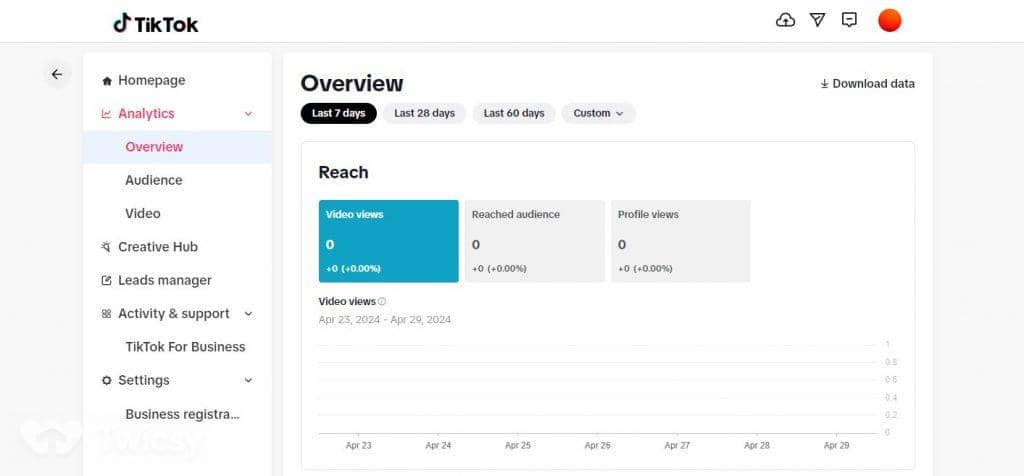Click the Apr 27 chart axis label
This screenshot has width=1024, height=476.
[x=677, y=445]
